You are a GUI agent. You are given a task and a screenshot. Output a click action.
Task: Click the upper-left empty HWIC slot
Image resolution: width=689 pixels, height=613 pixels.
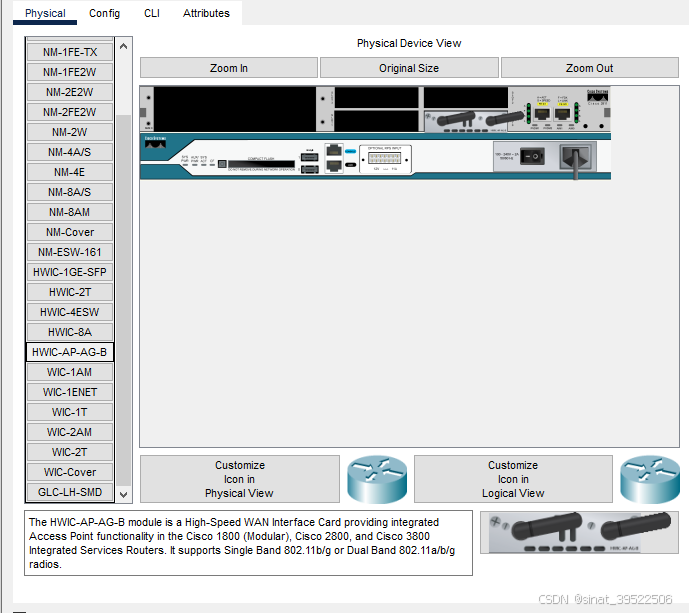[376, 97]
